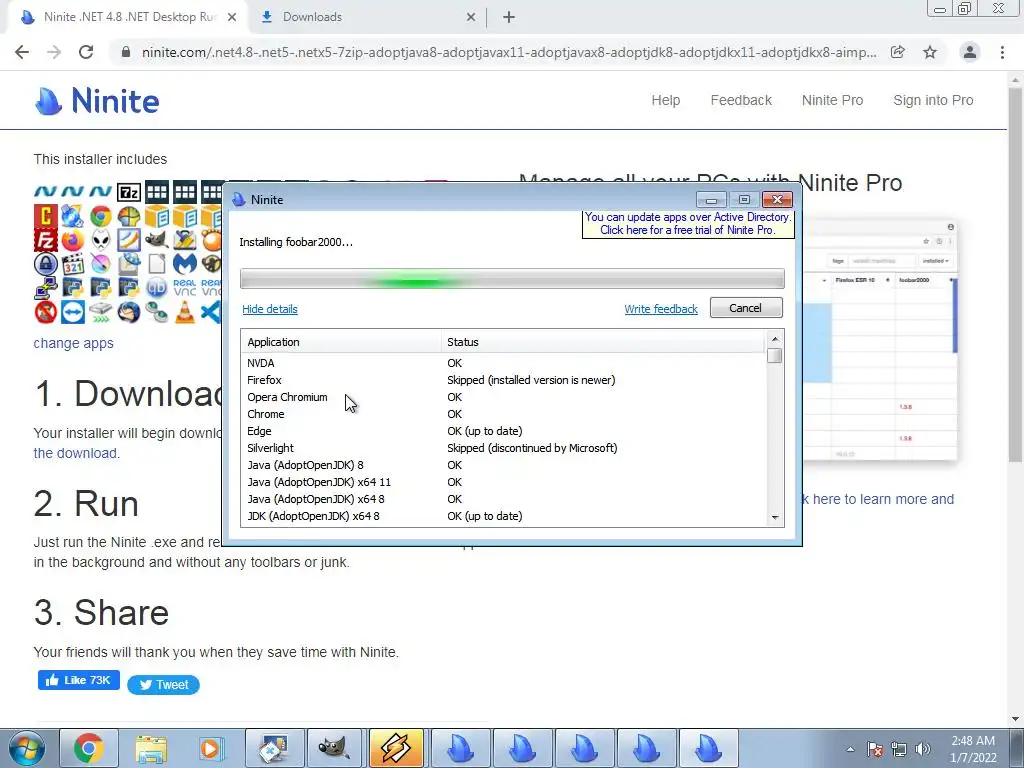Open the Chrome three-dot menu
The image size is (1024, 768).
point(1002,52)
